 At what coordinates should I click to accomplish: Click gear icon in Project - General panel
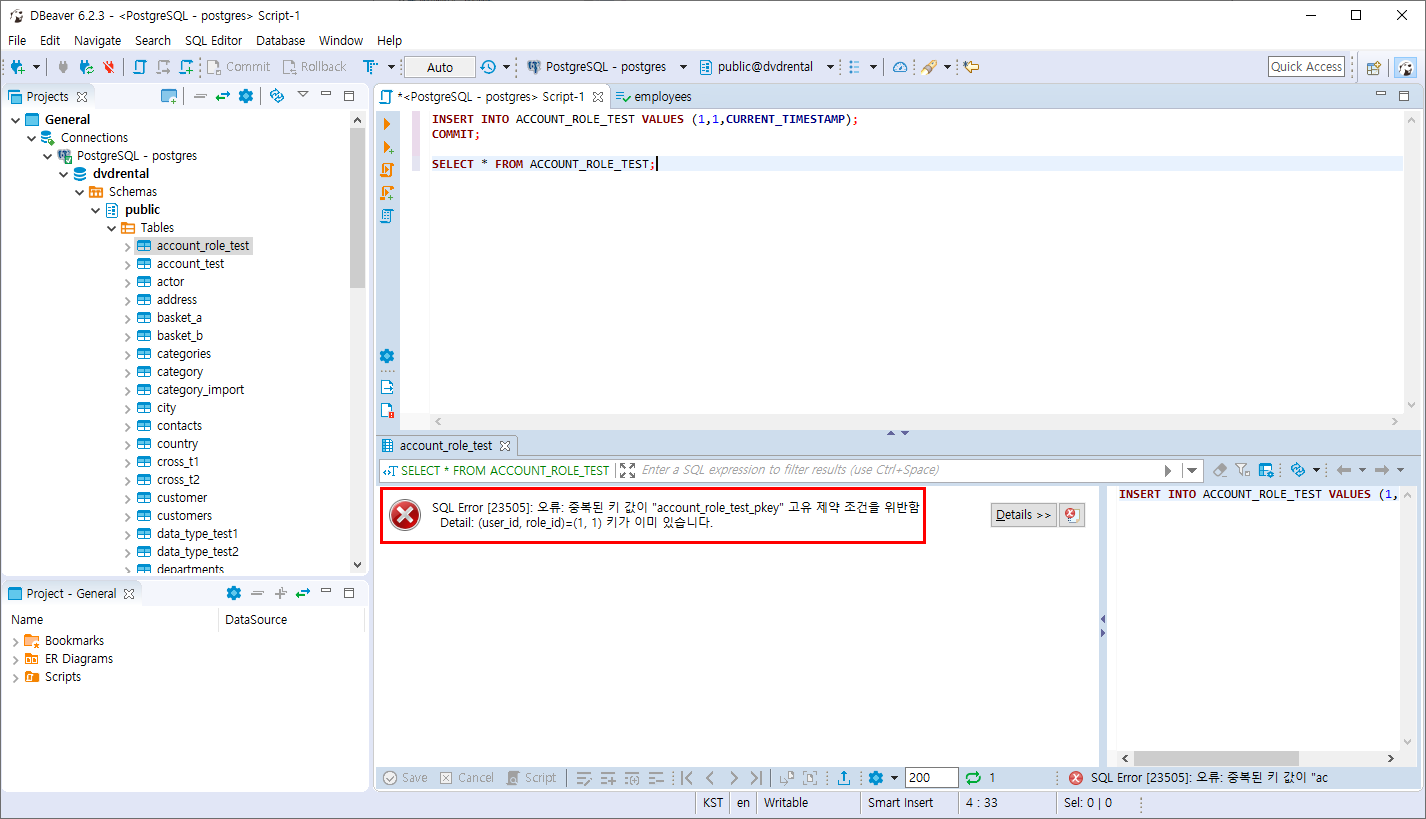(234, 593)
